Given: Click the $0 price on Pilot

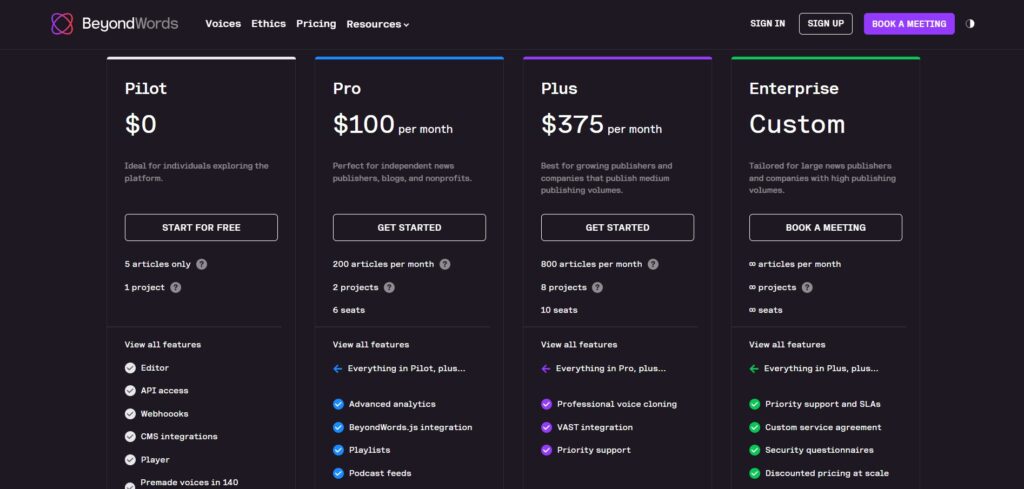Looking at the screenshot, I should pyautogui.click(x=140, y=125).
